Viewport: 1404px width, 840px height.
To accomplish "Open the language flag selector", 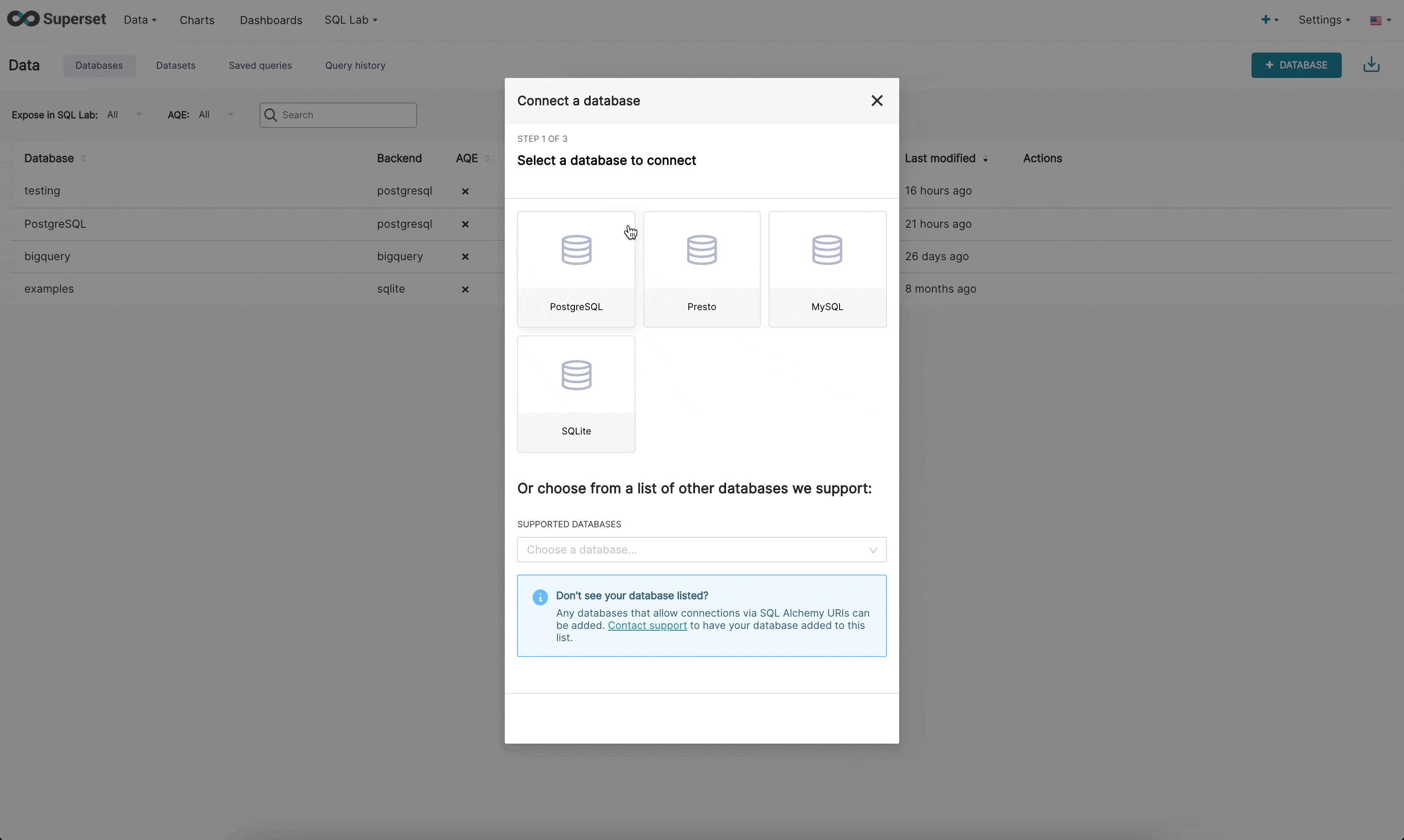I will pos(1379,21).
